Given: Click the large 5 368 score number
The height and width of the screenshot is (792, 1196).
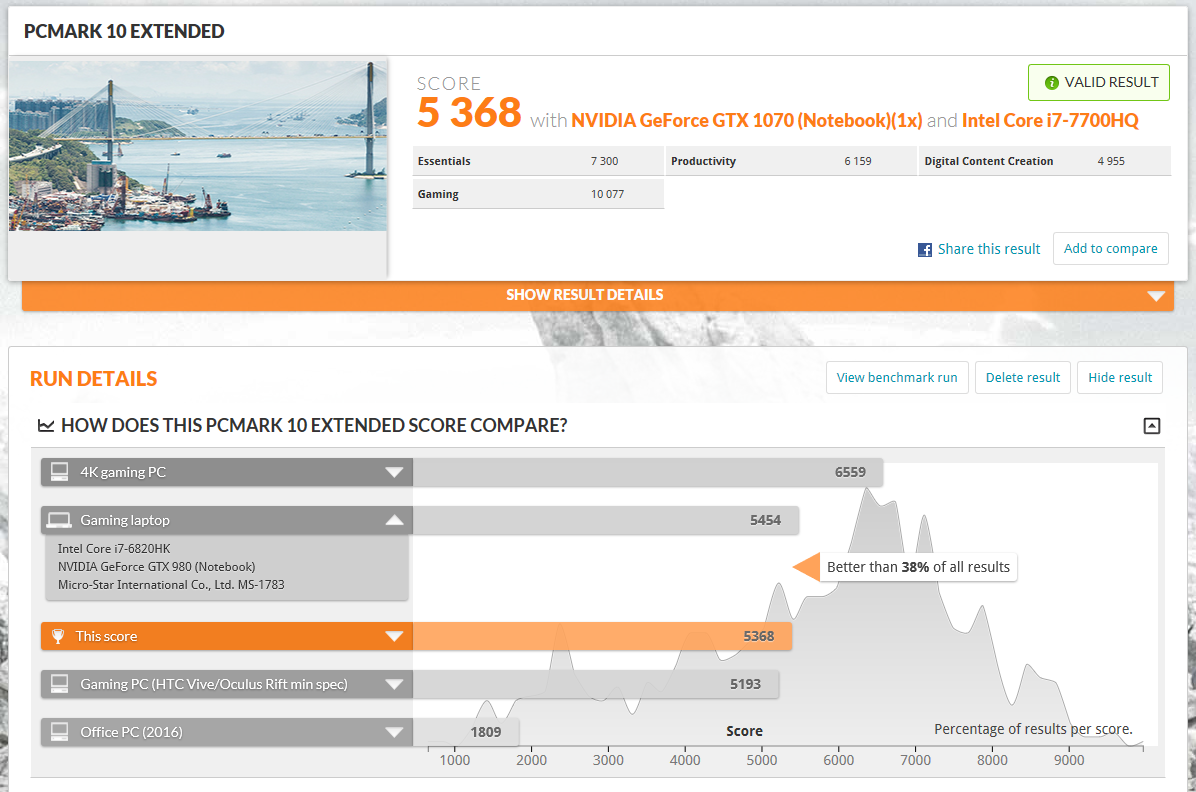Looking at the screenshot, I should click(469, 113).
